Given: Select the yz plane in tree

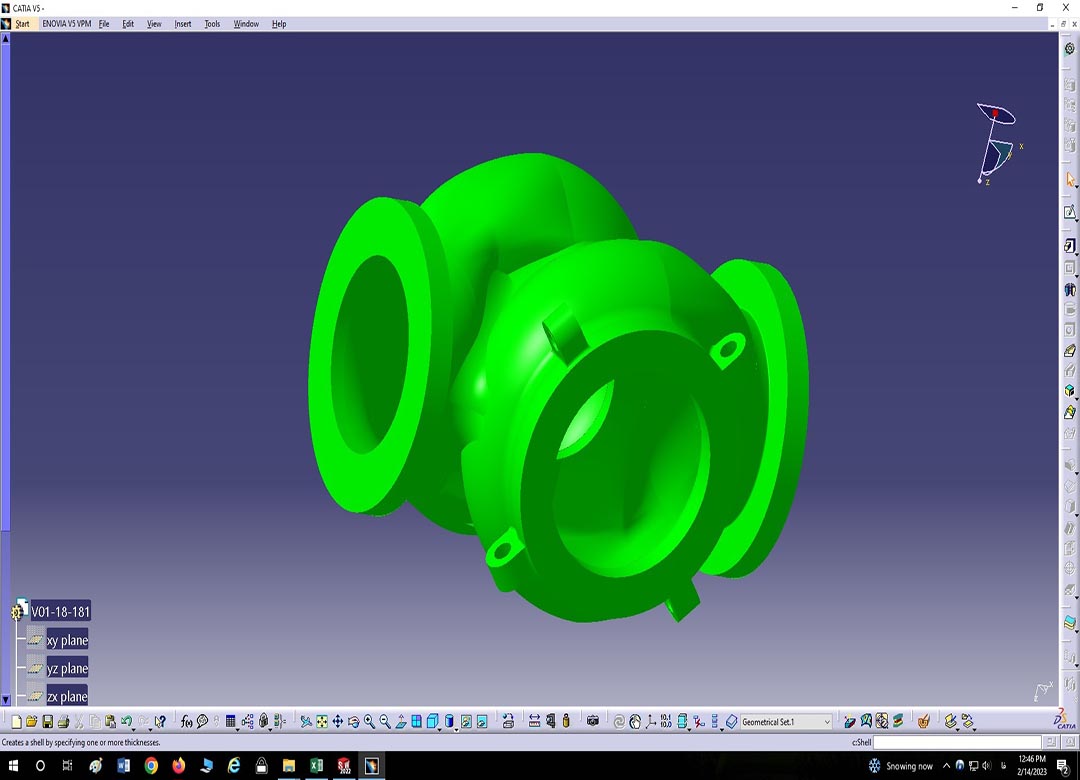Looking at the screenshot, I should click(67, 668).
